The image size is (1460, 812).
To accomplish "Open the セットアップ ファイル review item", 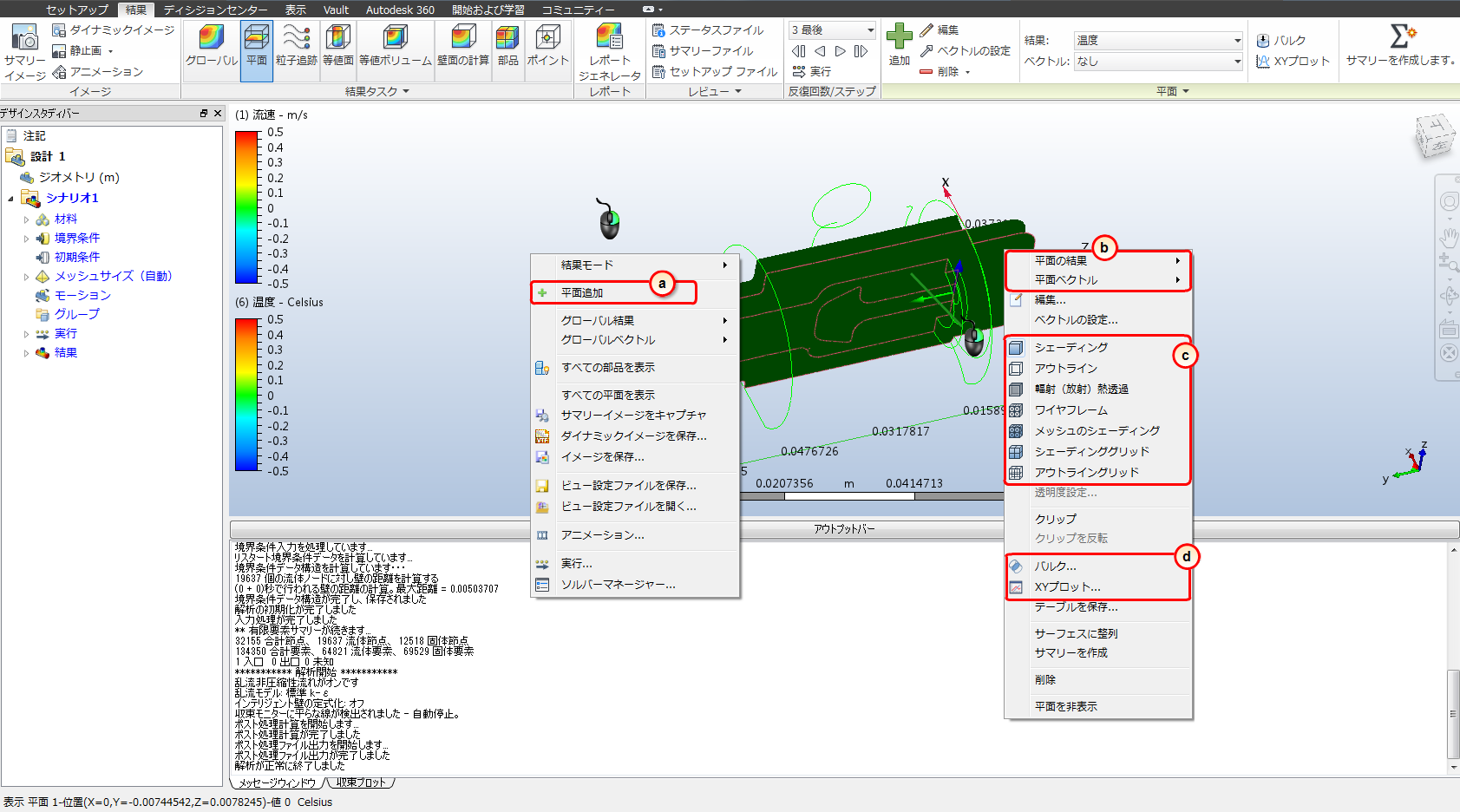I will click(715, 72).
